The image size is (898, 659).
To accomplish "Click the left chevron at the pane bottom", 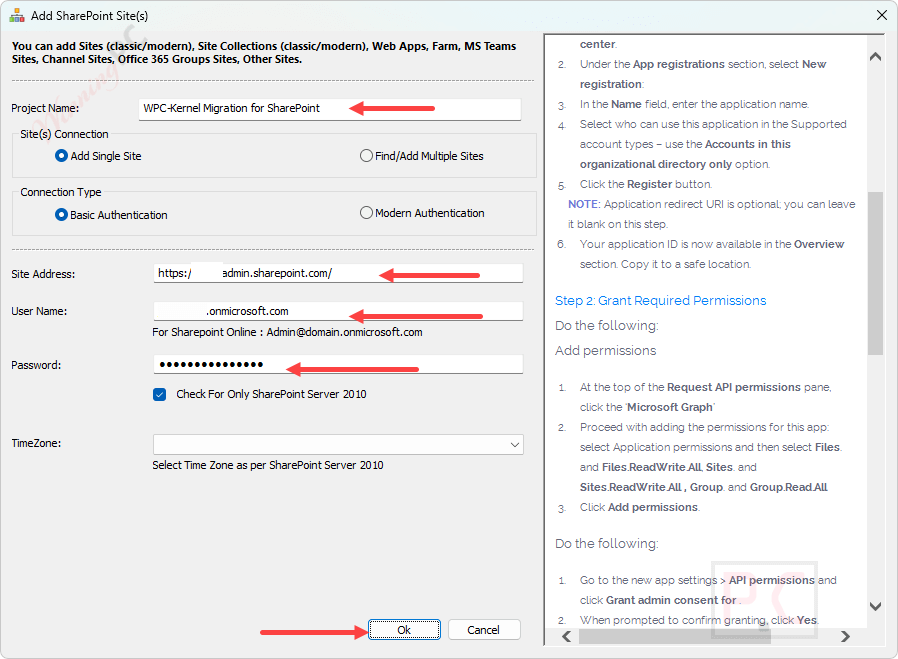I will pyautogui.click(x=565, y=636).
